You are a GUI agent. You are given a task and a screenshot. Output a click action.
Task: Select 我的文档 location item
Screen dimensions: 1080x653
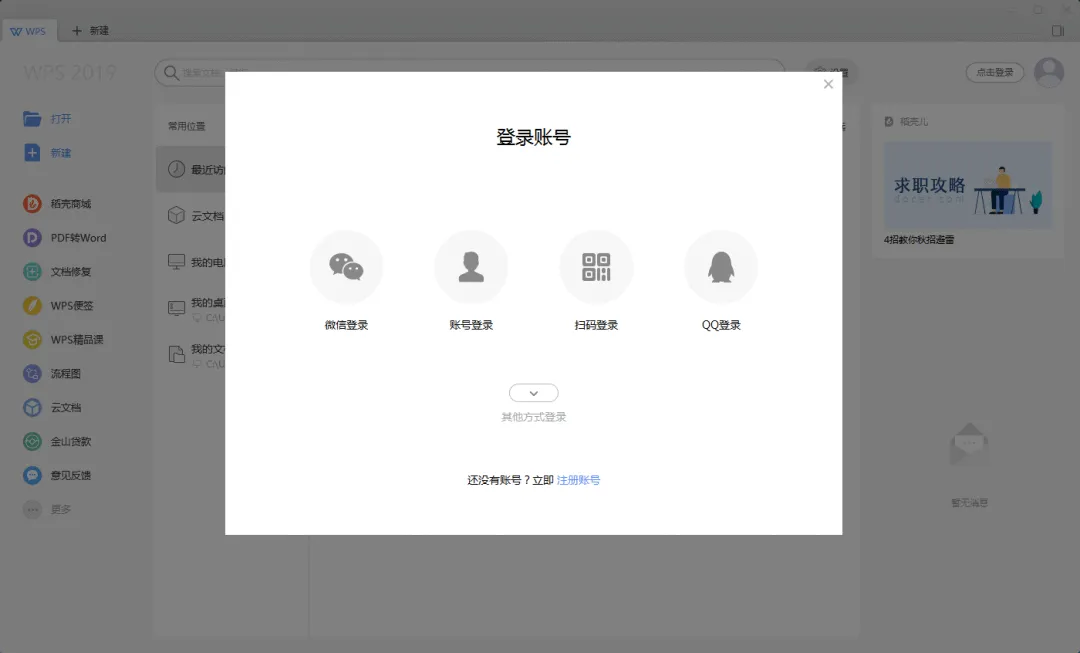(x=197, y=355)
